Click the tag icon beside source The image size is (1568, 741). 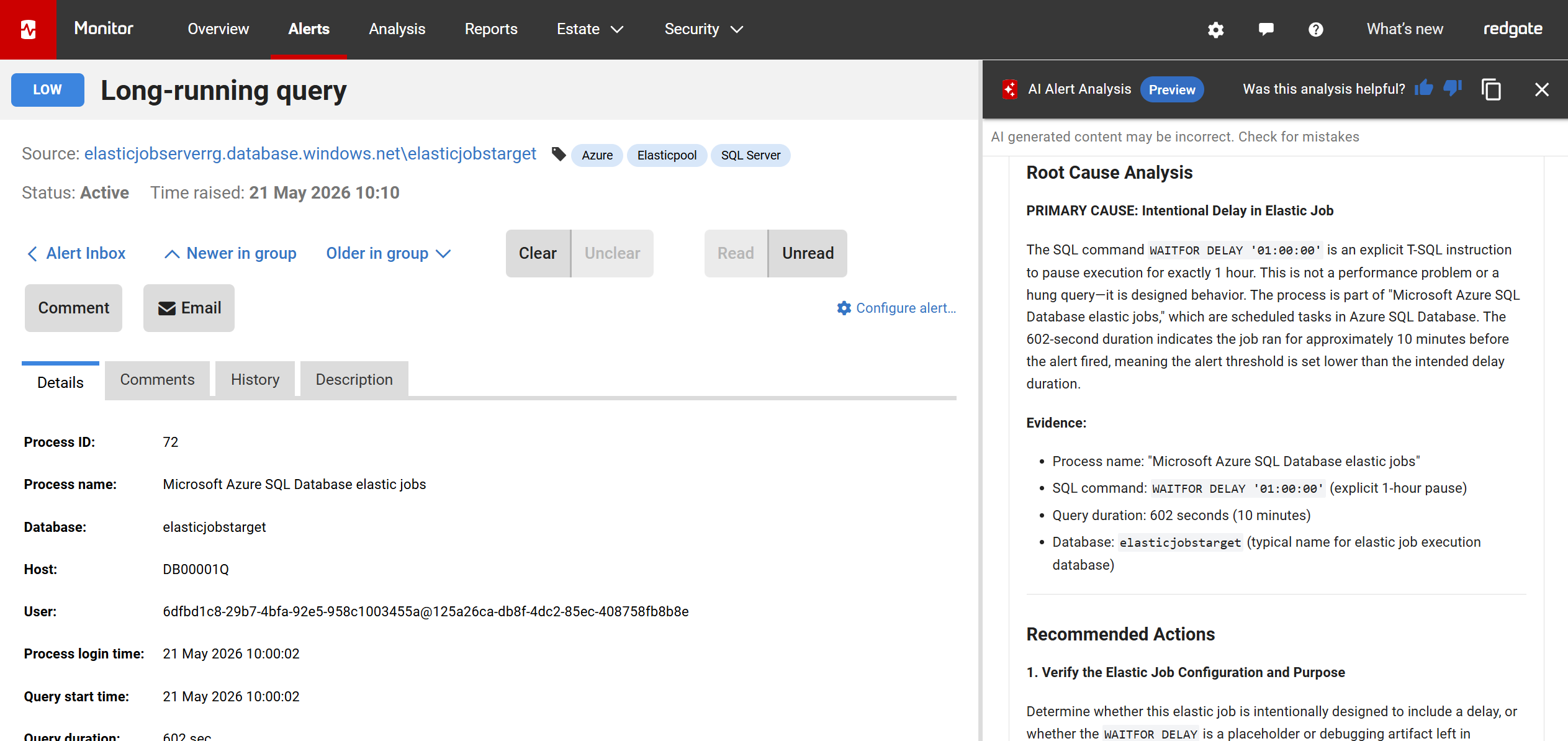[559, 154]
